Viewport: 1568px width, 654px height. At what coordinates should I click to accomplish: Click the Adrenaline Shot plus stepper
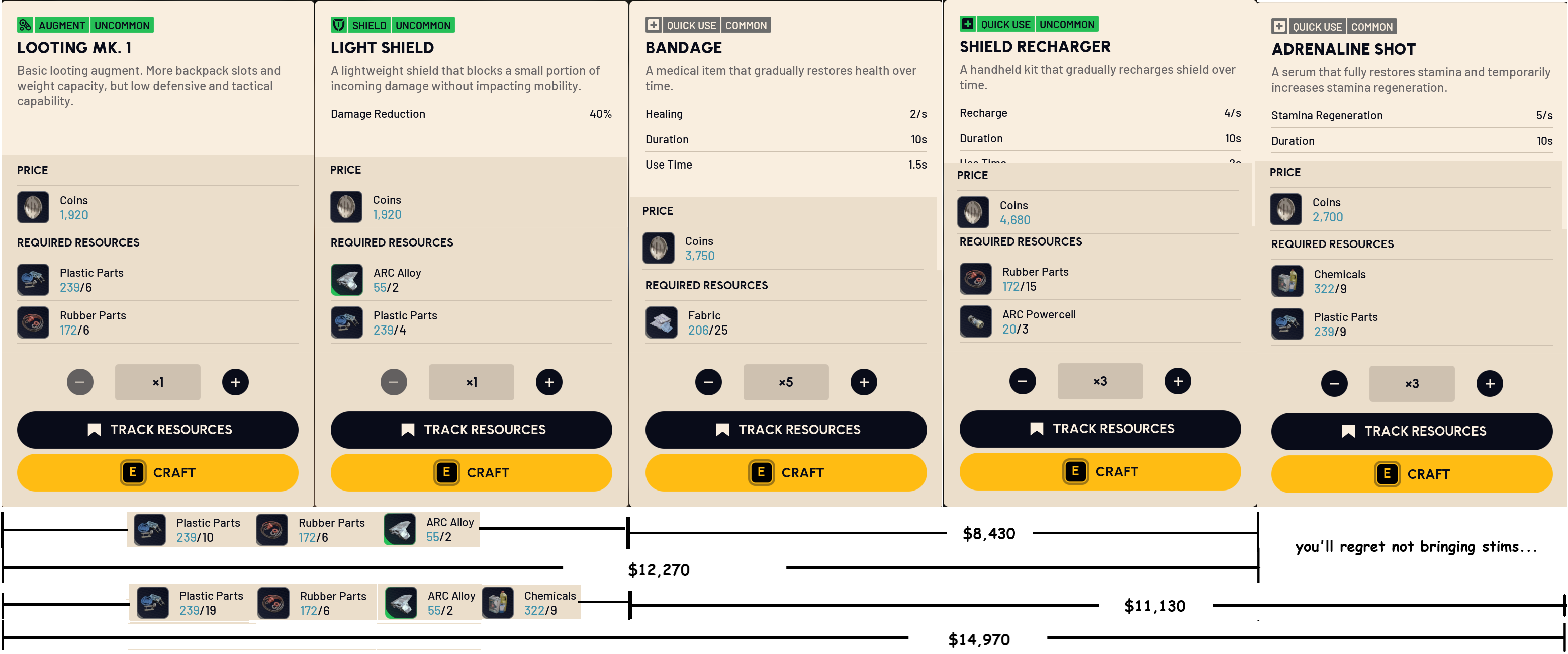1490,384
